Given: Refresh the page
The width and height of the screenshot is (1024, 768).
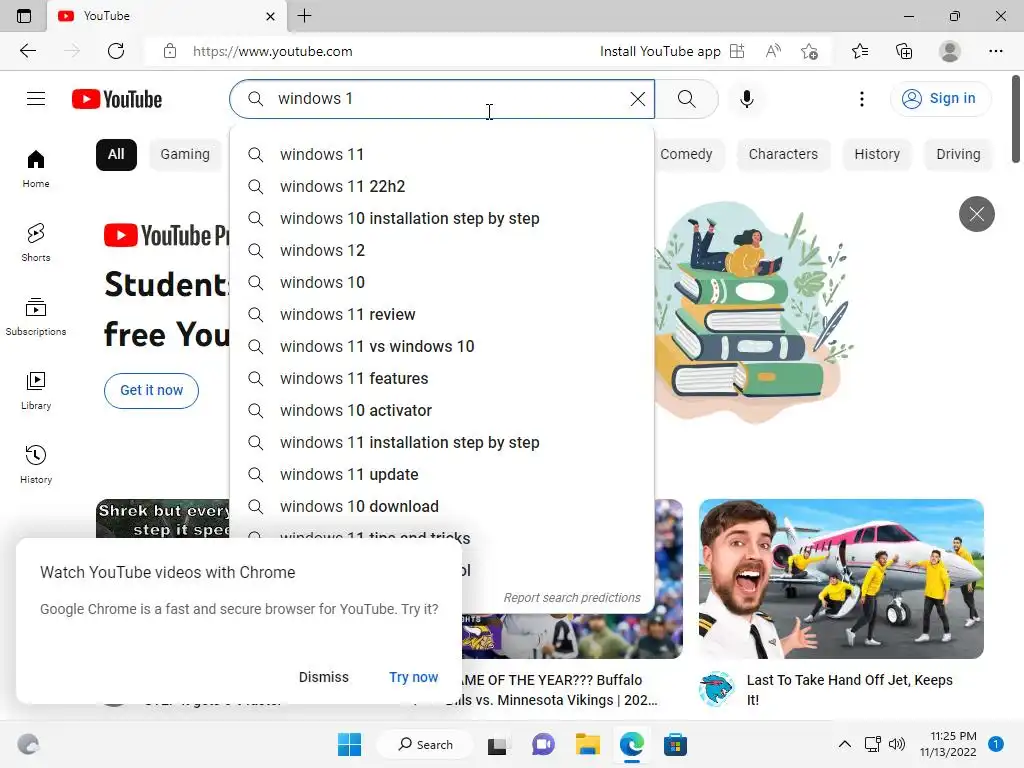Looking at the screenshot, I should click(116, 51).
